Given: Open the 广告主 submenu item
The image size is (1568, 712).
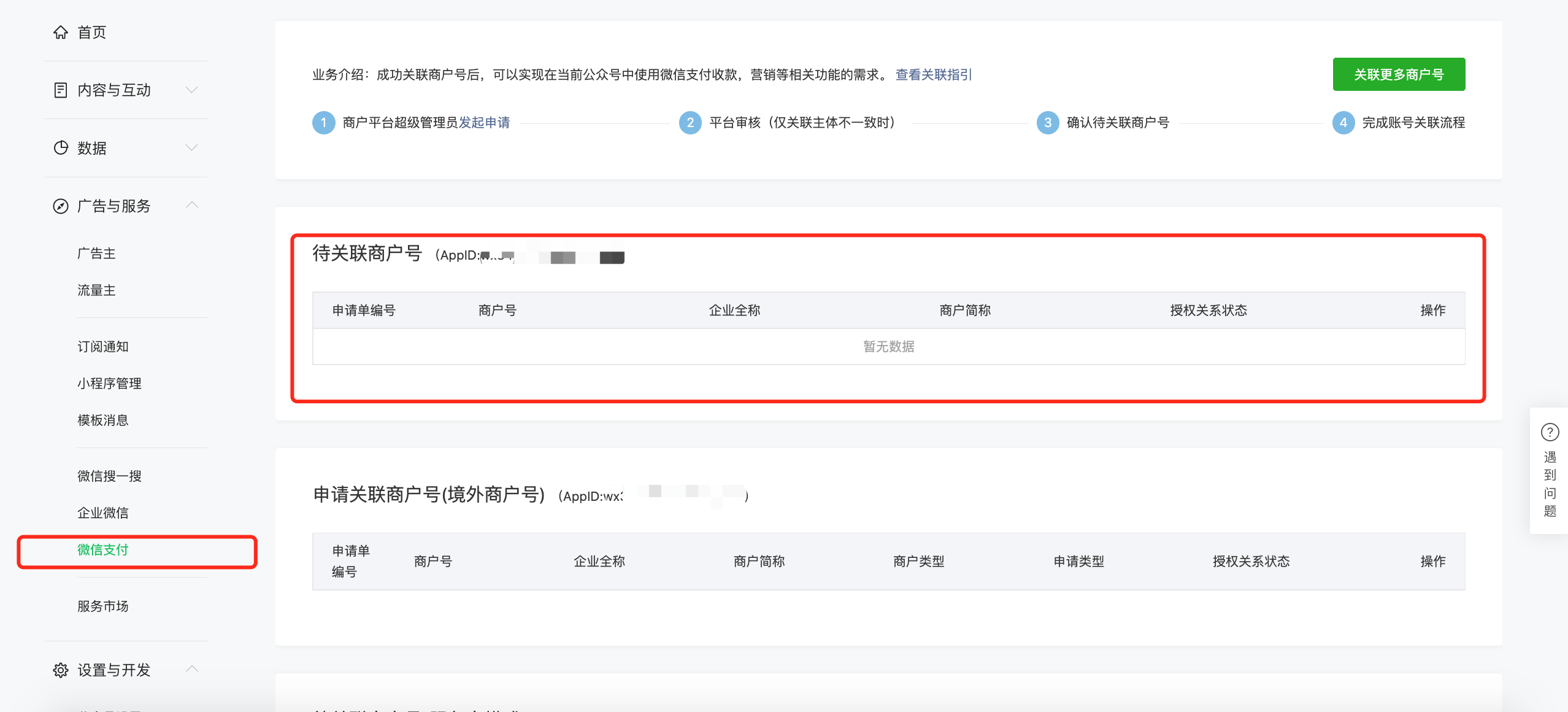Looking at the screenshot, I should click(96, 253).
